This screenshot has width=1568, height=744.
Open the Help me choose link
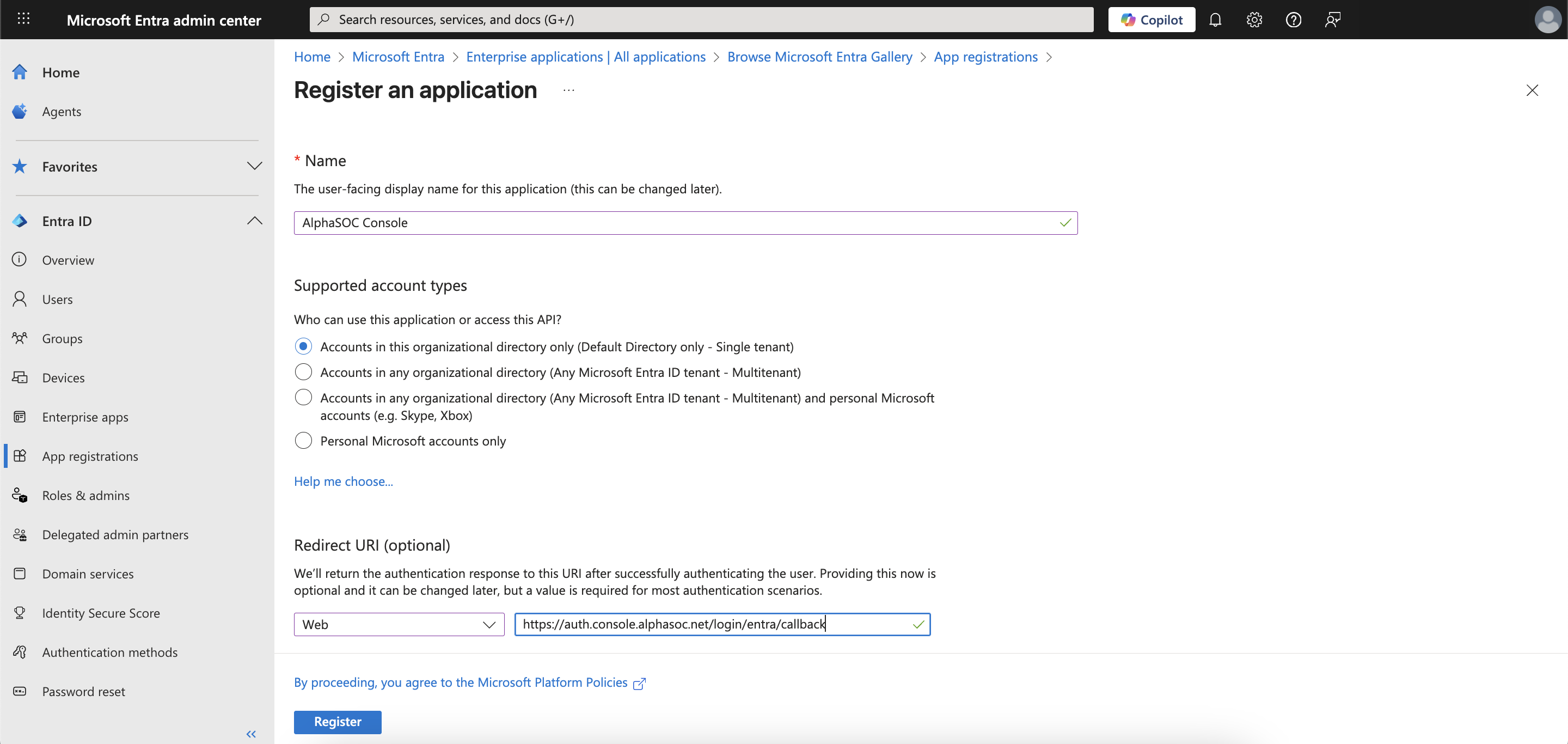[x=344, y=481]
